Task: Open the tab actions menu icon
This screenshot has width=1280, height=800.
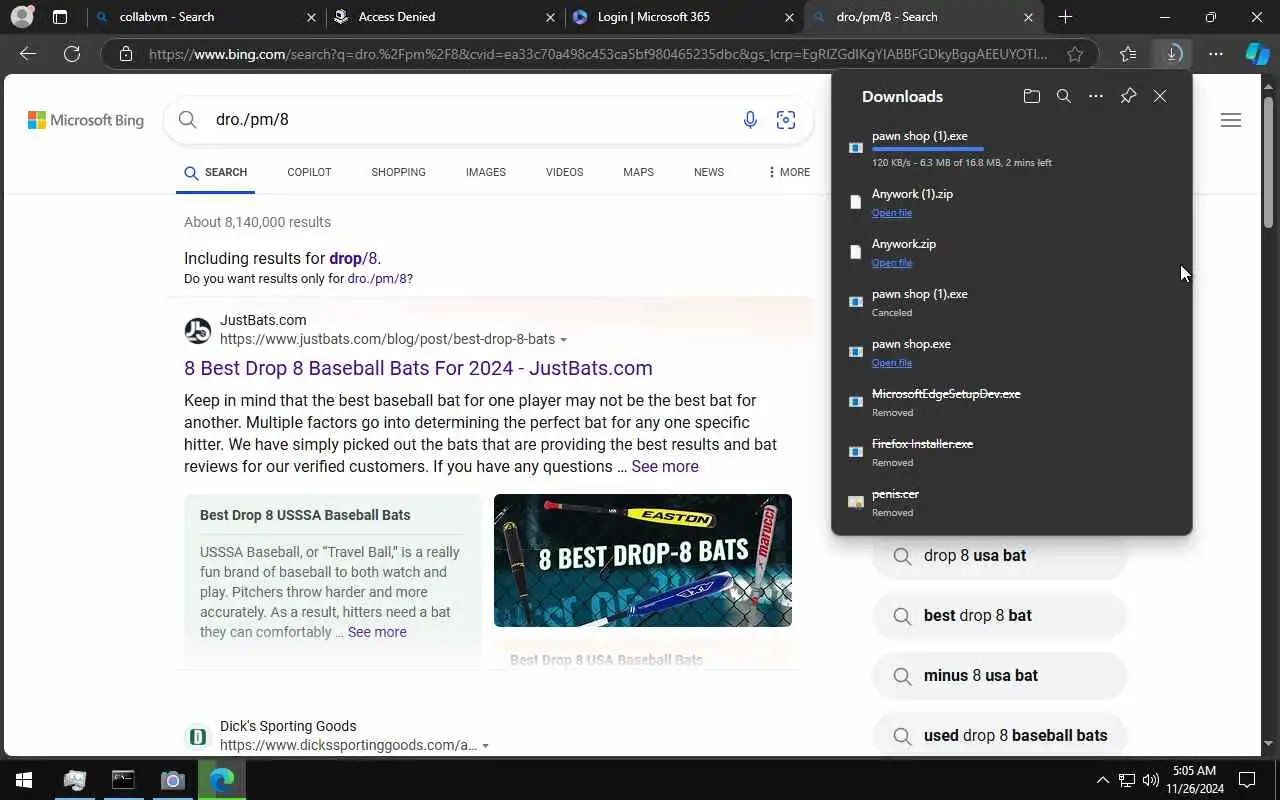Action: [x=60, y=17]
